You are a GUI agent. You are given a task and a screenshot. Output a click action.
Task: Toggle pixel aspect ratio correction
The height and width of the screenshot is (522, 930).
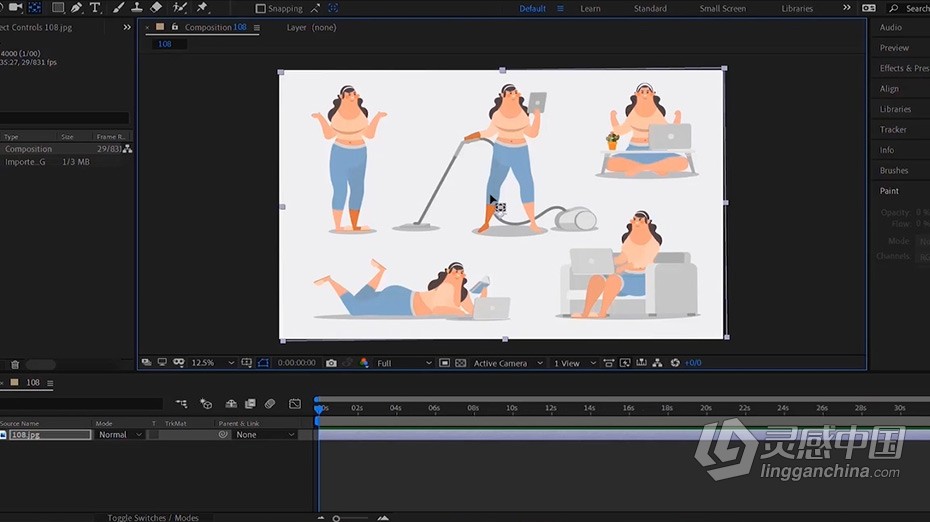[x=609, y=362]
